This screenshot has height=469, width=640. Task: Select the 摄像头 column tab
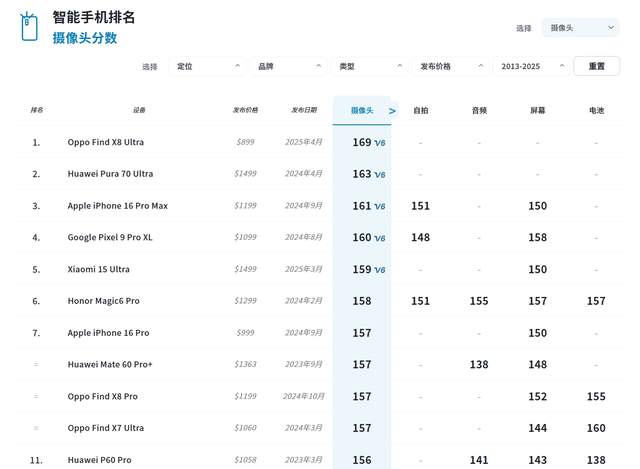coord(362,111)
